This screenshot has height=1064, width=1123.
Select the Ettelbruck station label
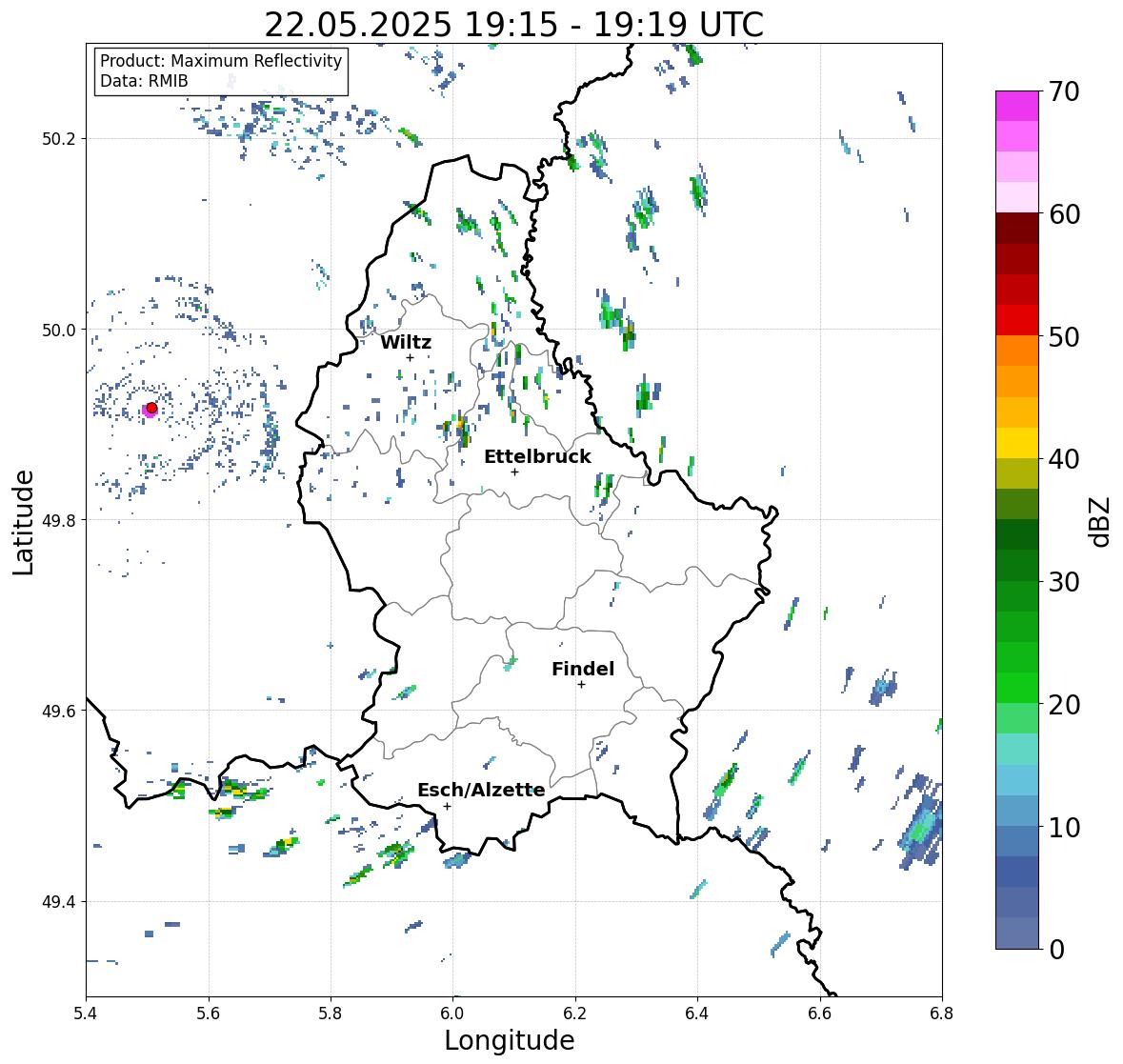(x=537, y=457)
